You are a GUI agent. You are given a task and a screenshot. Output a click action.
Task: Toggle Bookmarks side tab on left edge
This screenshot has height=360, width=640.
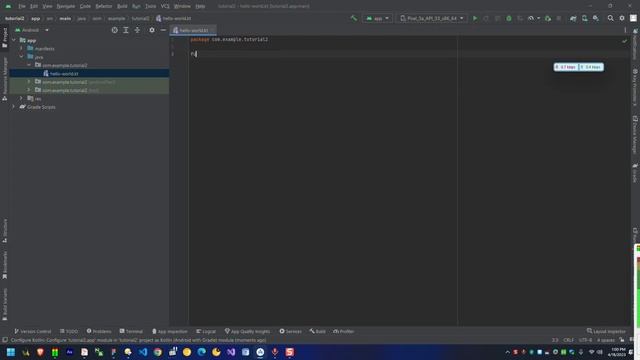(5, 265)
